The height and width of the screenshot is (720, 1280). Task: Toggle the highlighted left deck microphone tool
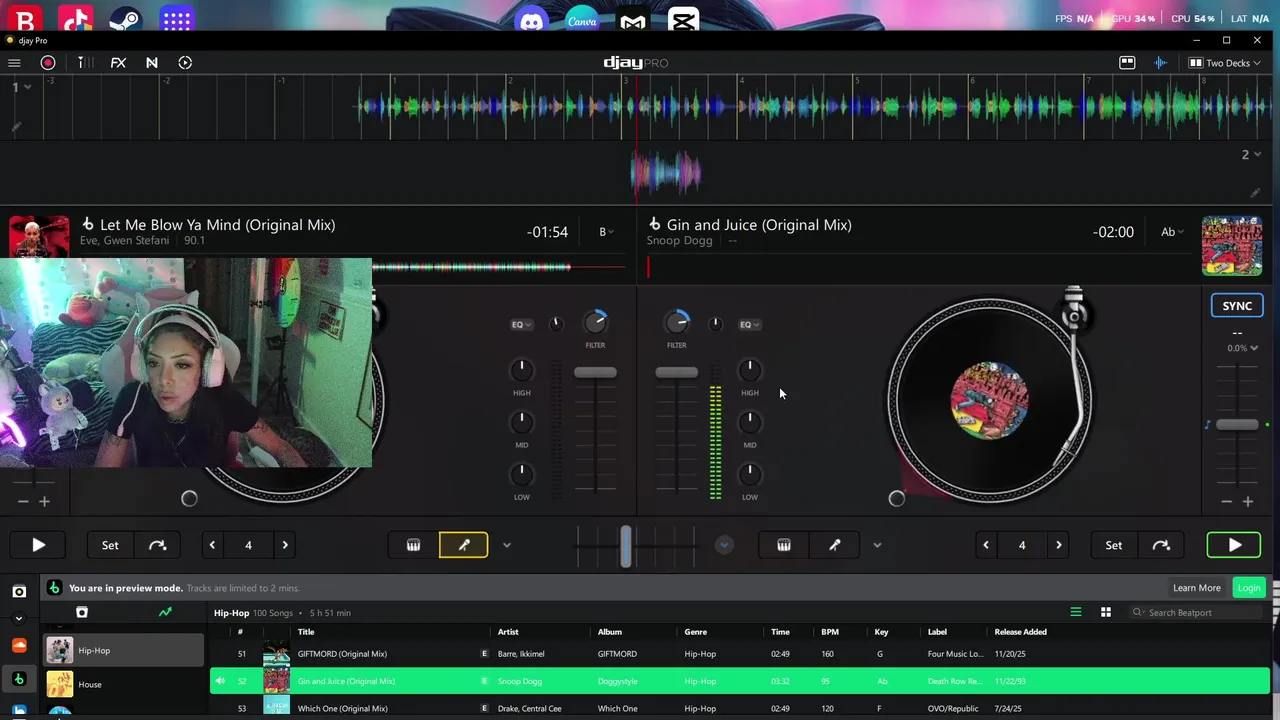(x=464, y=545)
